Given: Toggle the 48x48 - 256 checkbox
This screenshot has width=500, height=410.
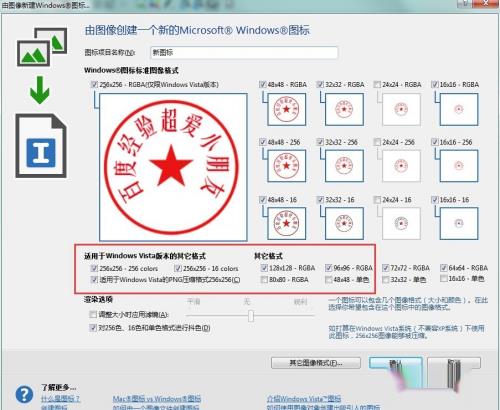Looking at the screenshot, I should pos(263,142).
